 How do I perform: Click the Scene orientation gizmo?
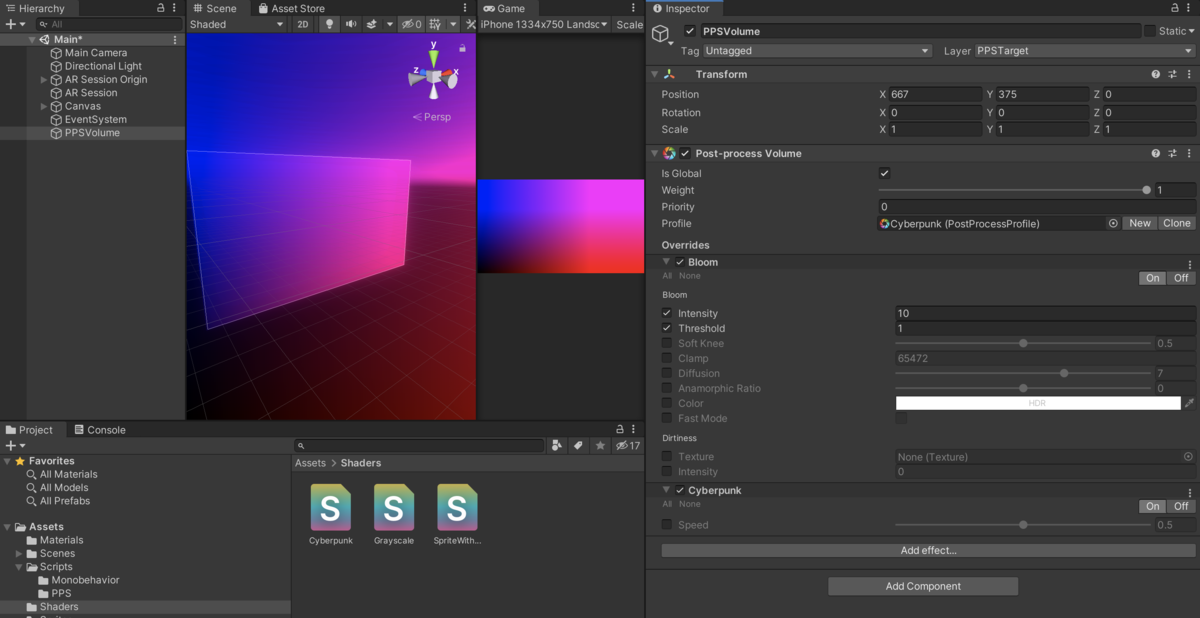(x=433, y=75)
